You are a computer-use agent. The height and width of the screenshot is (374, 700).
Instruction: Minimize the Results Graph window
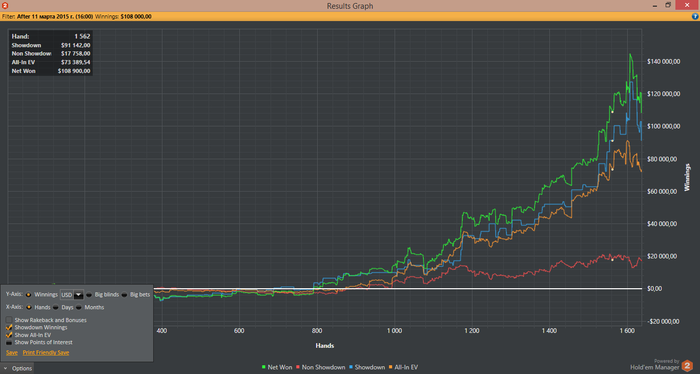655,5
